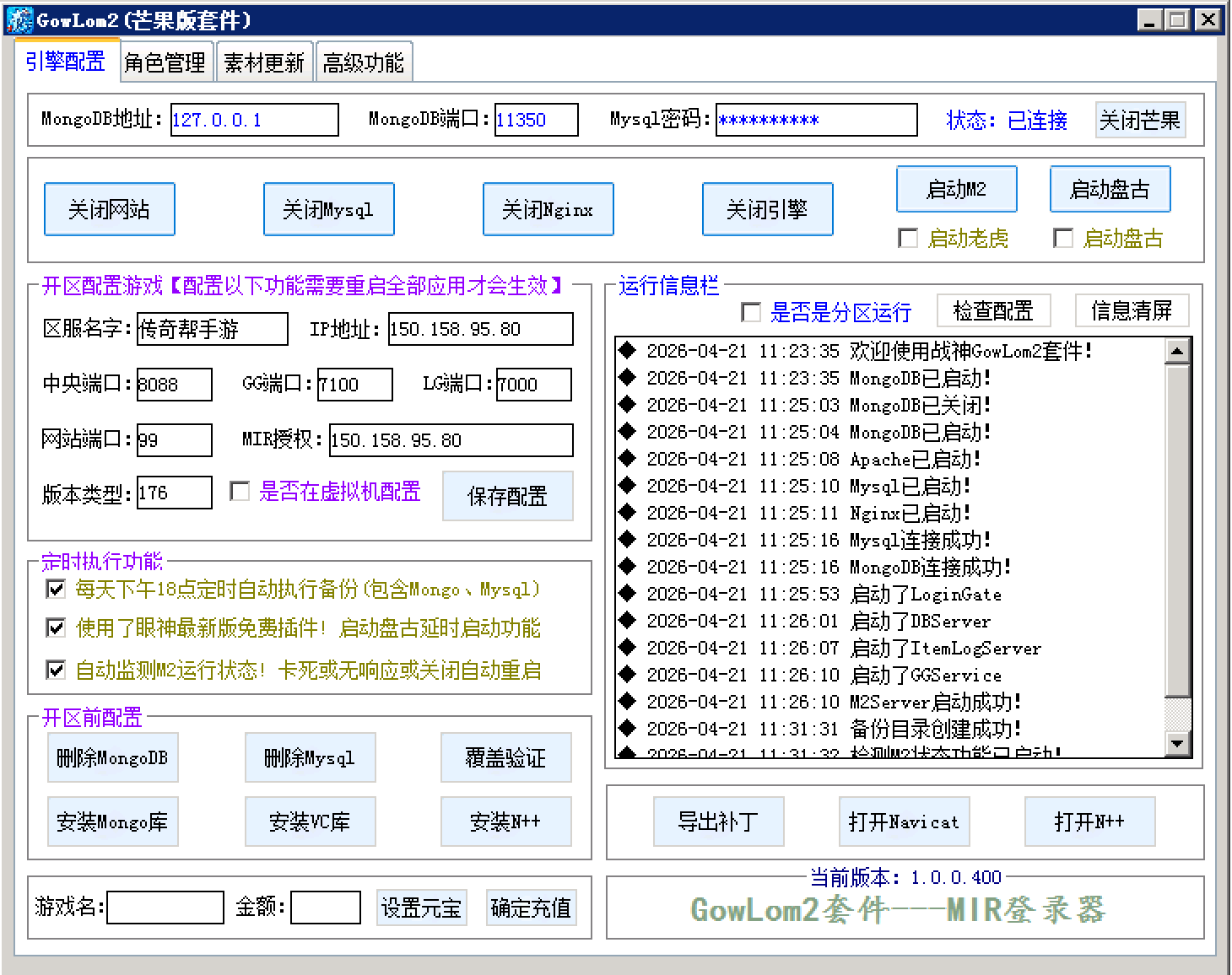The height and width of the screenshot is (975, 1232).
Task: Start M2 with the 启动M2 button
Action: [956, 189]
